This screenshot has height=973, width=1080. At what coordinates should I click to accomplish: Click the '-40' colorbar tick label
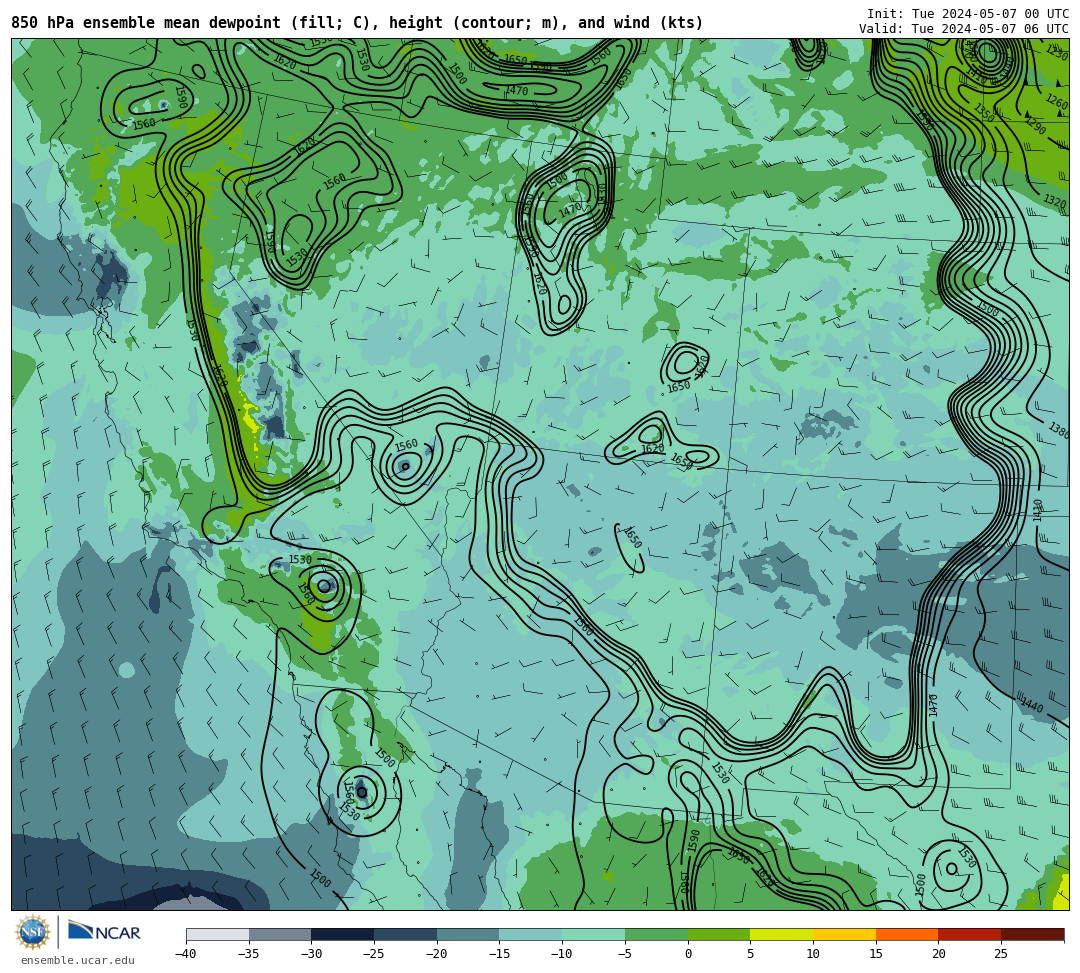(x=186, y=954)
